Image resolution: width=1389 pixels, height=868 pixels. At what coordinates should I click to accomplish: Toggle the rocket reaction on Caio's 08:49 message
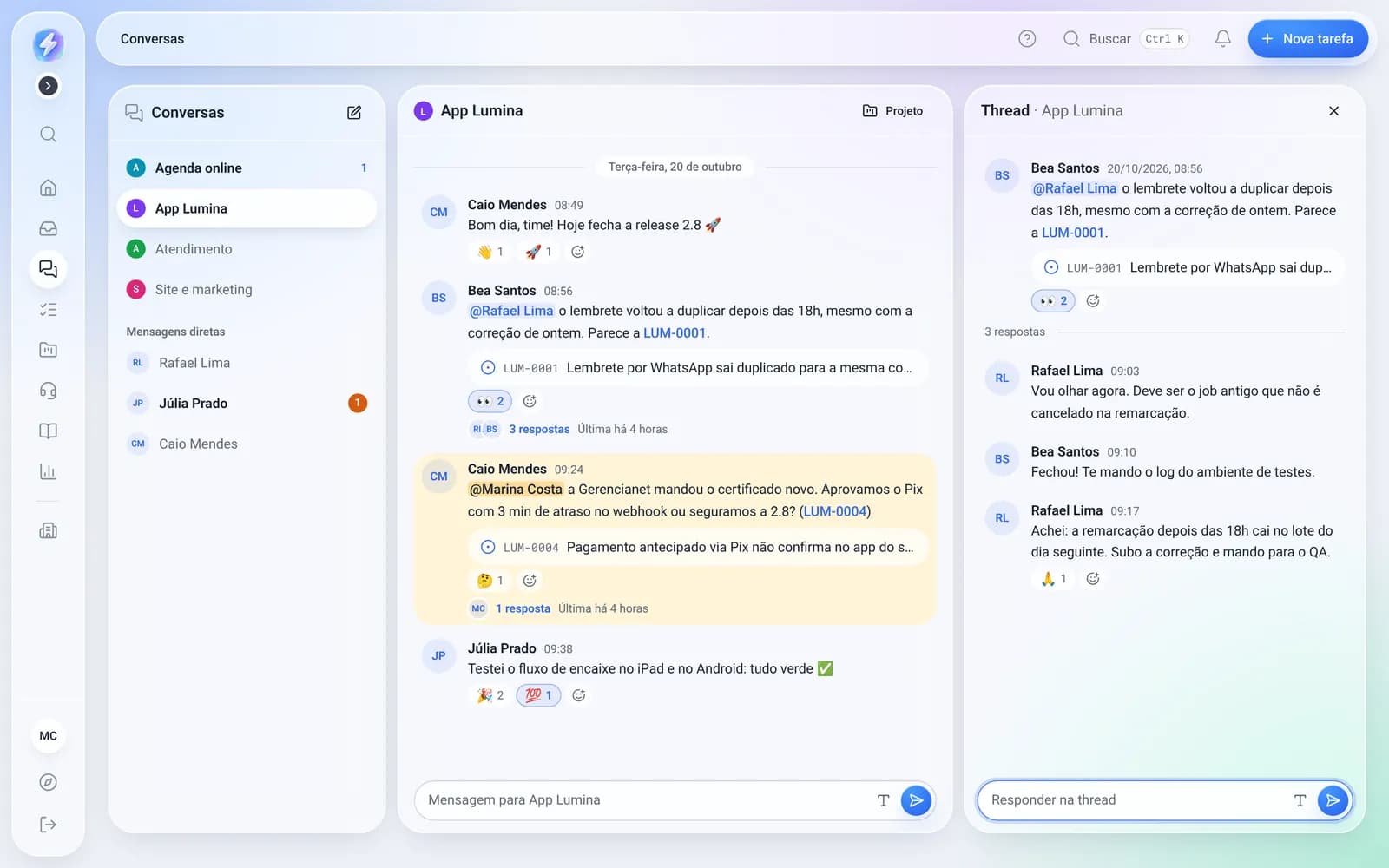pos(539,252)
